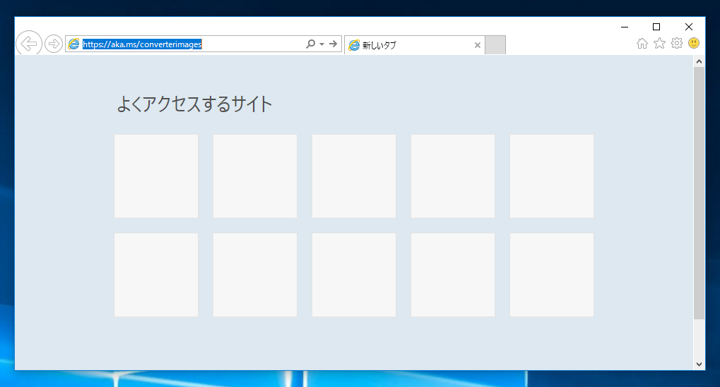The width and height of the screenshot is (720, 387).
Task: Go back using the back arrow button
Action: (29, 44)
